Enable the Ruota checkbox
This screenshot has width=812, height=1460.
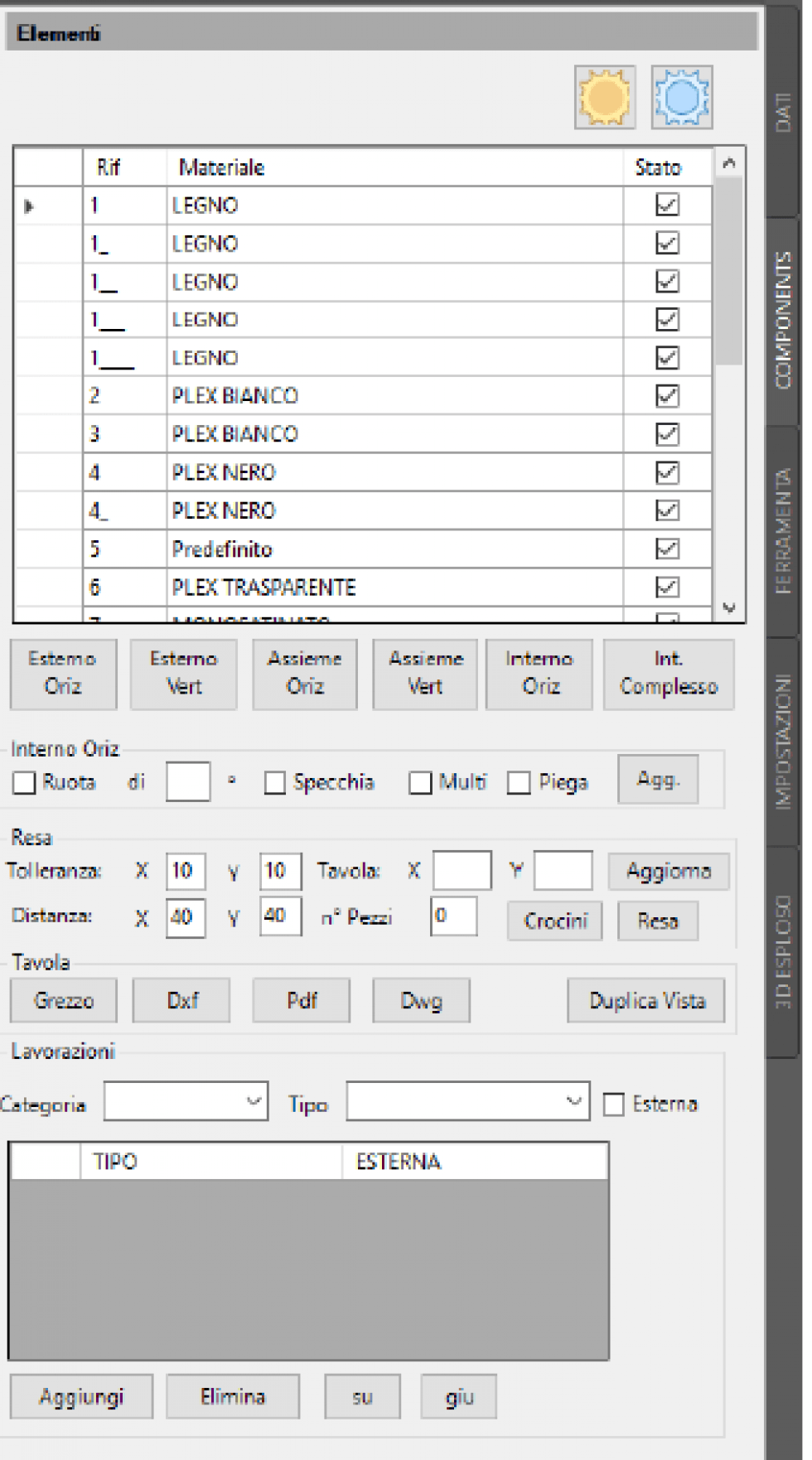pos(25,782)
